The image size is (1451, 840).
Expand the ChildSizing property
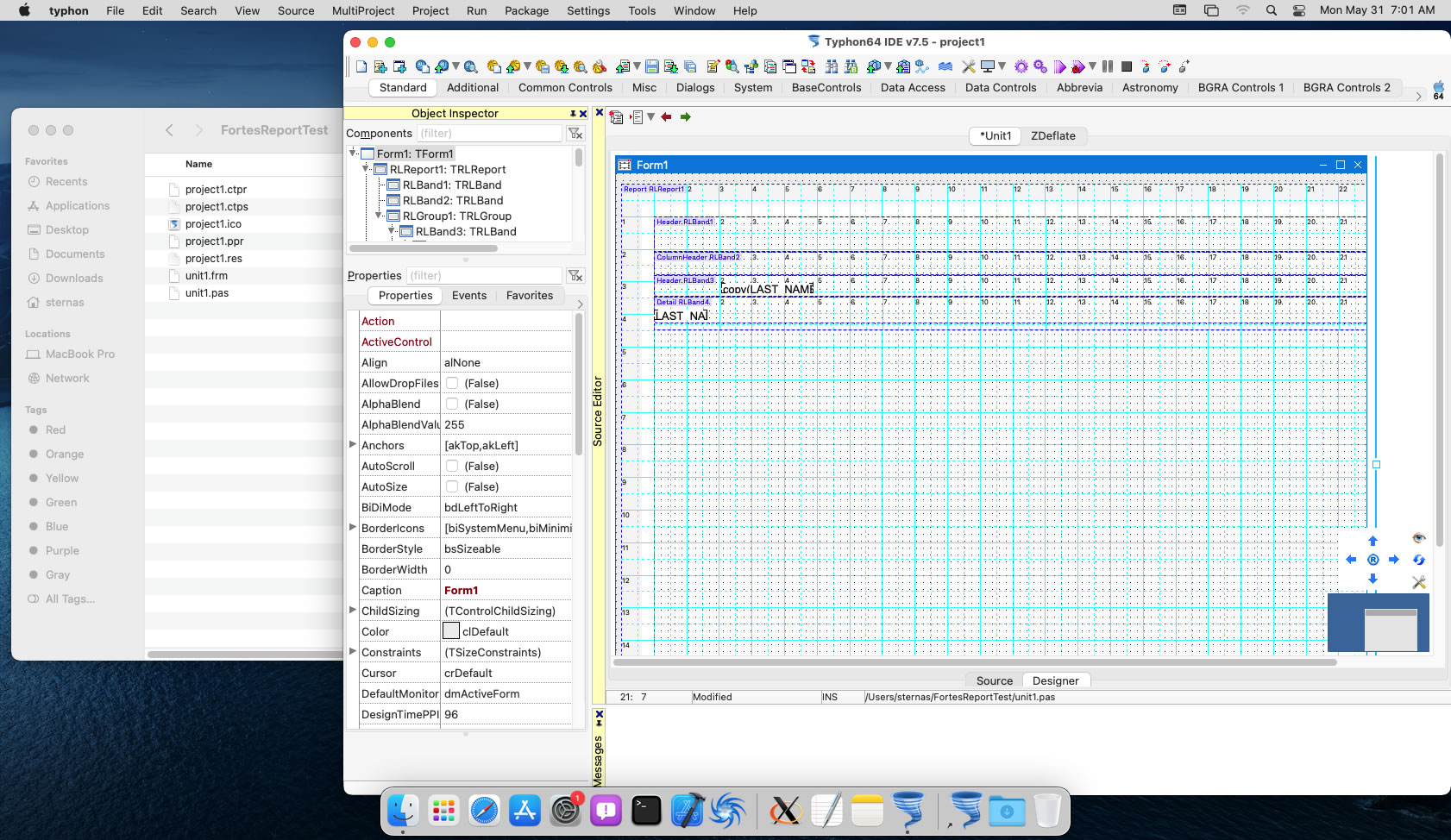[352, 611]
